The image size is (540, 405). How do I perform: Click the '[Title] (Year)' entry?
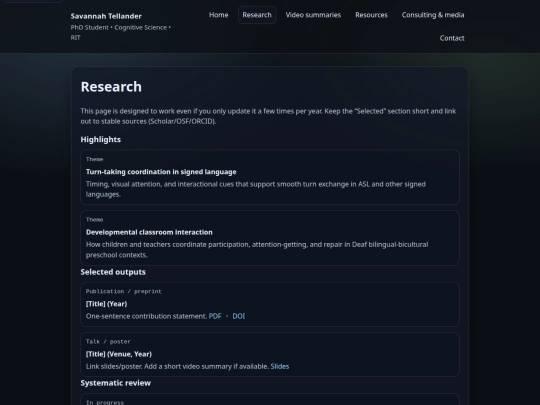tap(106, 304)
